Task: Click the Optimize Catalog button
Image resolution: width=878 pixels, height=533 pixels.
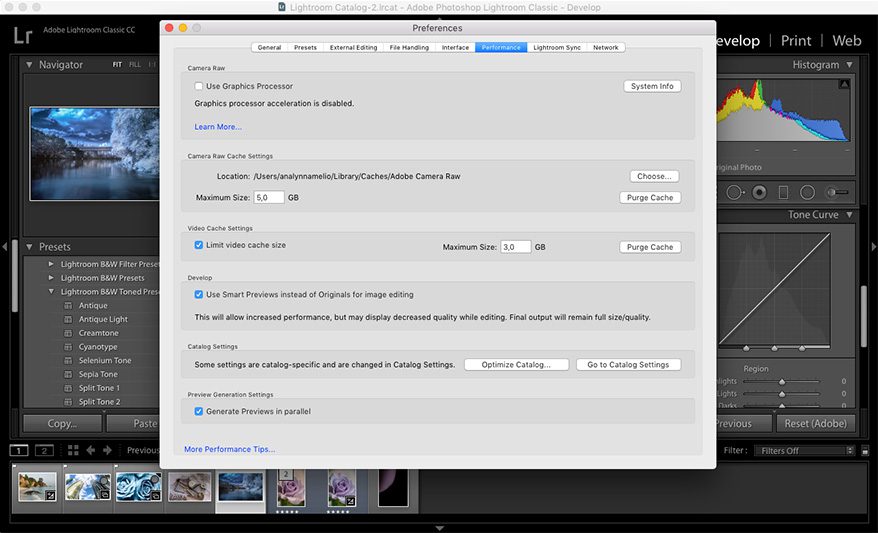Action: [516, 365]
